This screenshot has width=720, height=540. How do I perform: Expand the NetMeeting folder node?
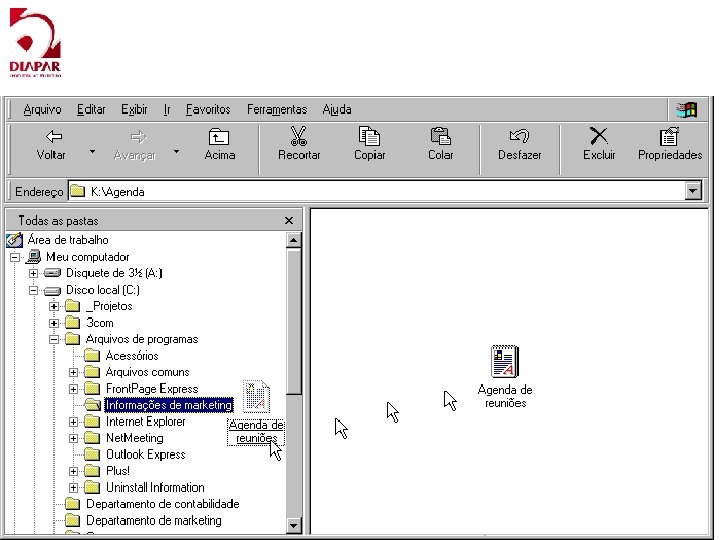point(73,439)
